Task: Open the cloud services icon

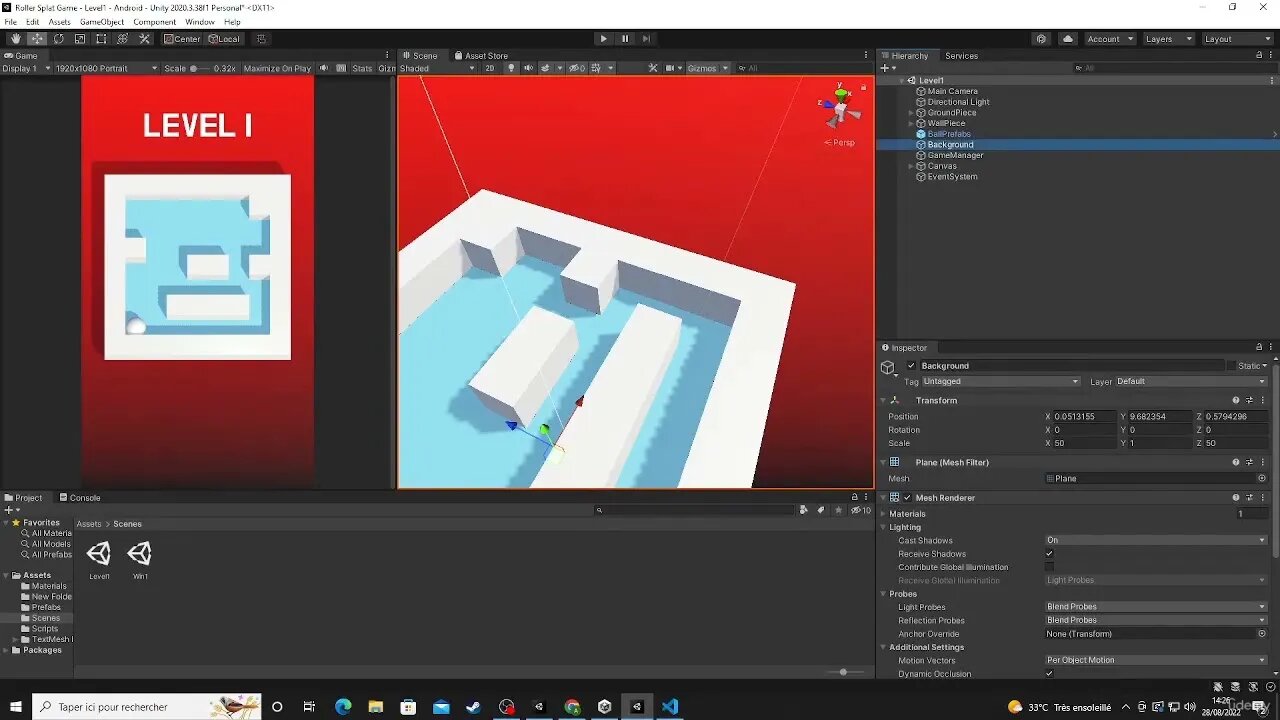Action: tap(1068, 39)
